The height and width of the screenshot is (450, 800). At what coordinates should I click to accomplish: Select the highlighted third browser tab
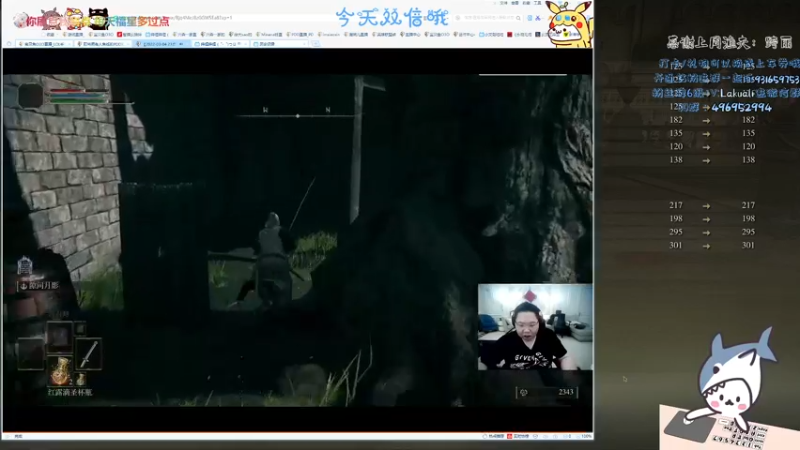162,44
